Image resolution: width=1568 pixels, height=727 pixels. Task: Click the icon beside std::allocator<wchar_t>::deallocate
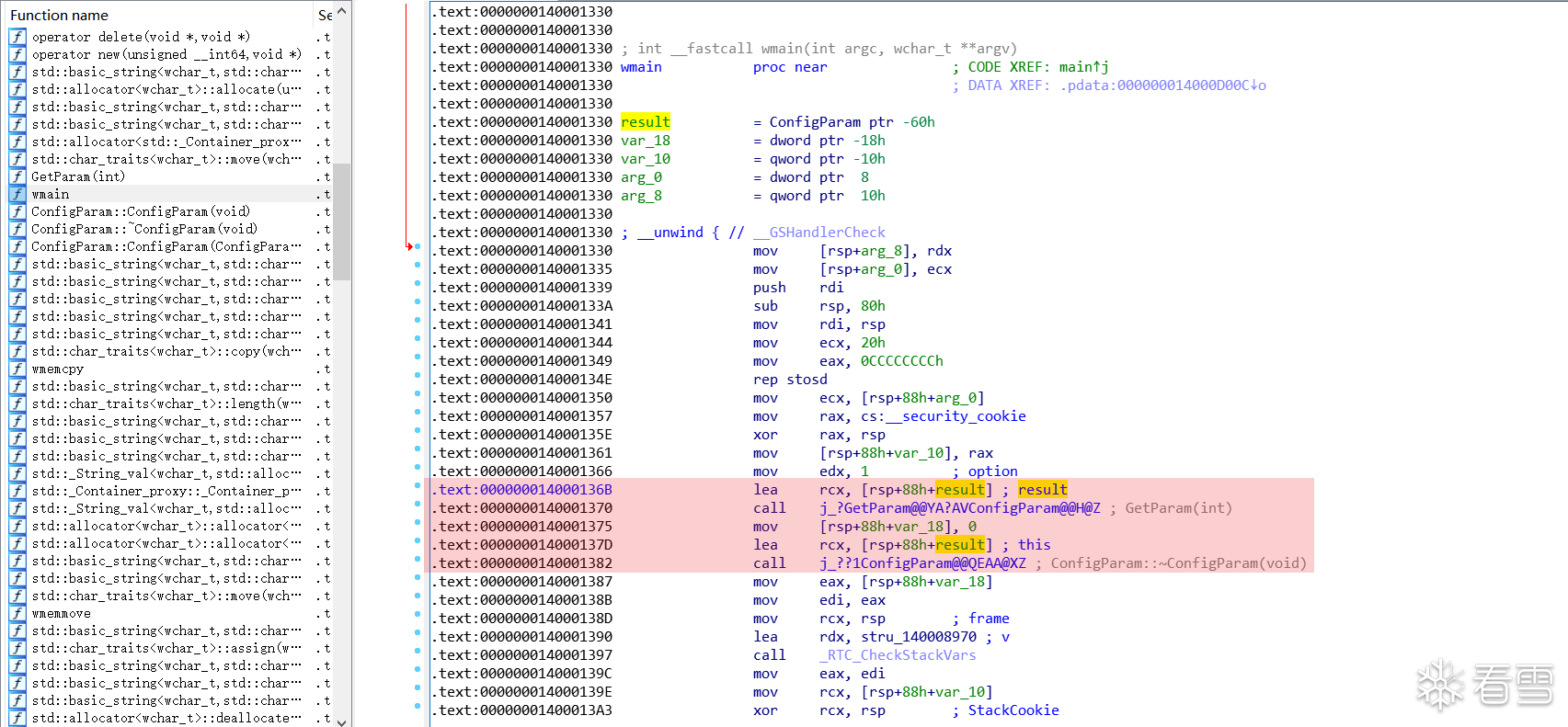tap(17, 718)
